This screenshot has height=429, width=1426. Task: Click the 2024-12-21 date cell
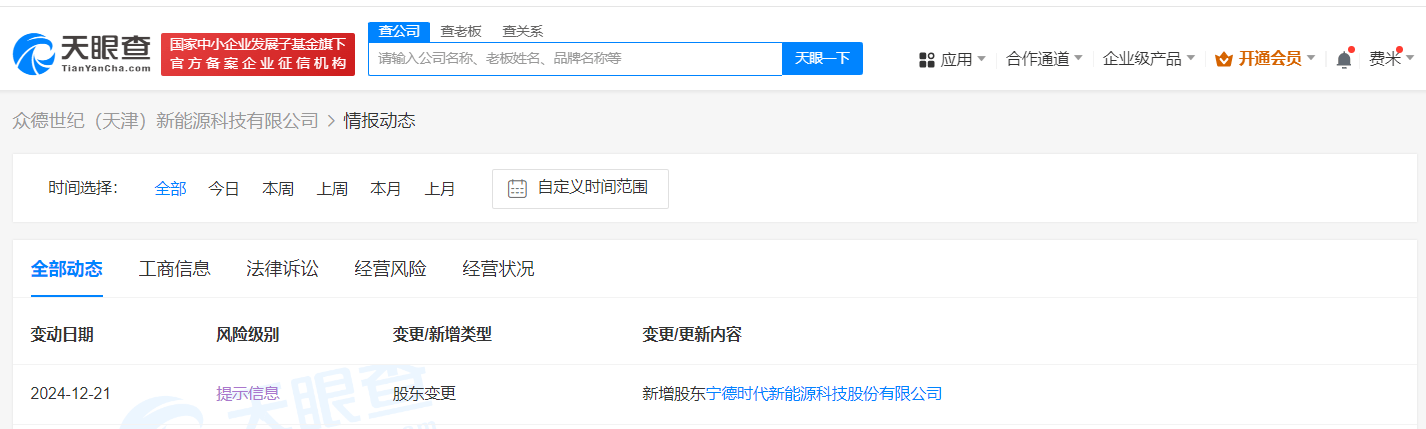(x=70, y=393)
